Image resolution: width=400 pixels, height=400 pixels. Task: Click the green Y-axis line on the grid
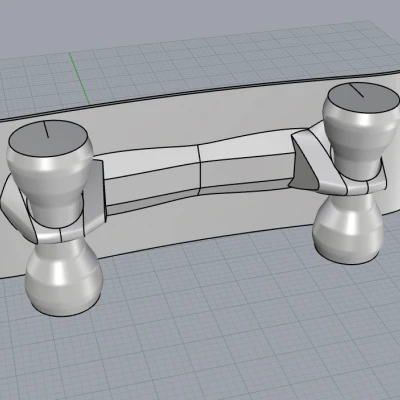[79, 78]
